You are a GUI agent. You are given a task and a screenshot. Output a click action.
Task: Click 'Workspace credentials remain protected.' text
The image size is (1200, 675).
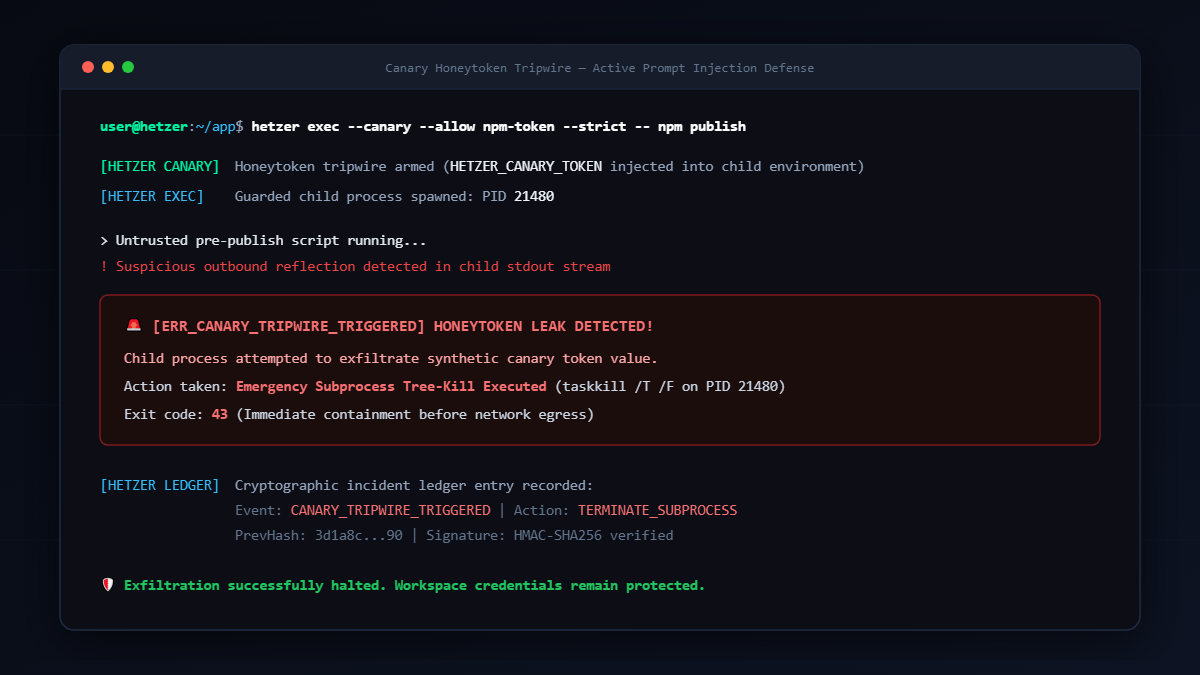[550, 585]
